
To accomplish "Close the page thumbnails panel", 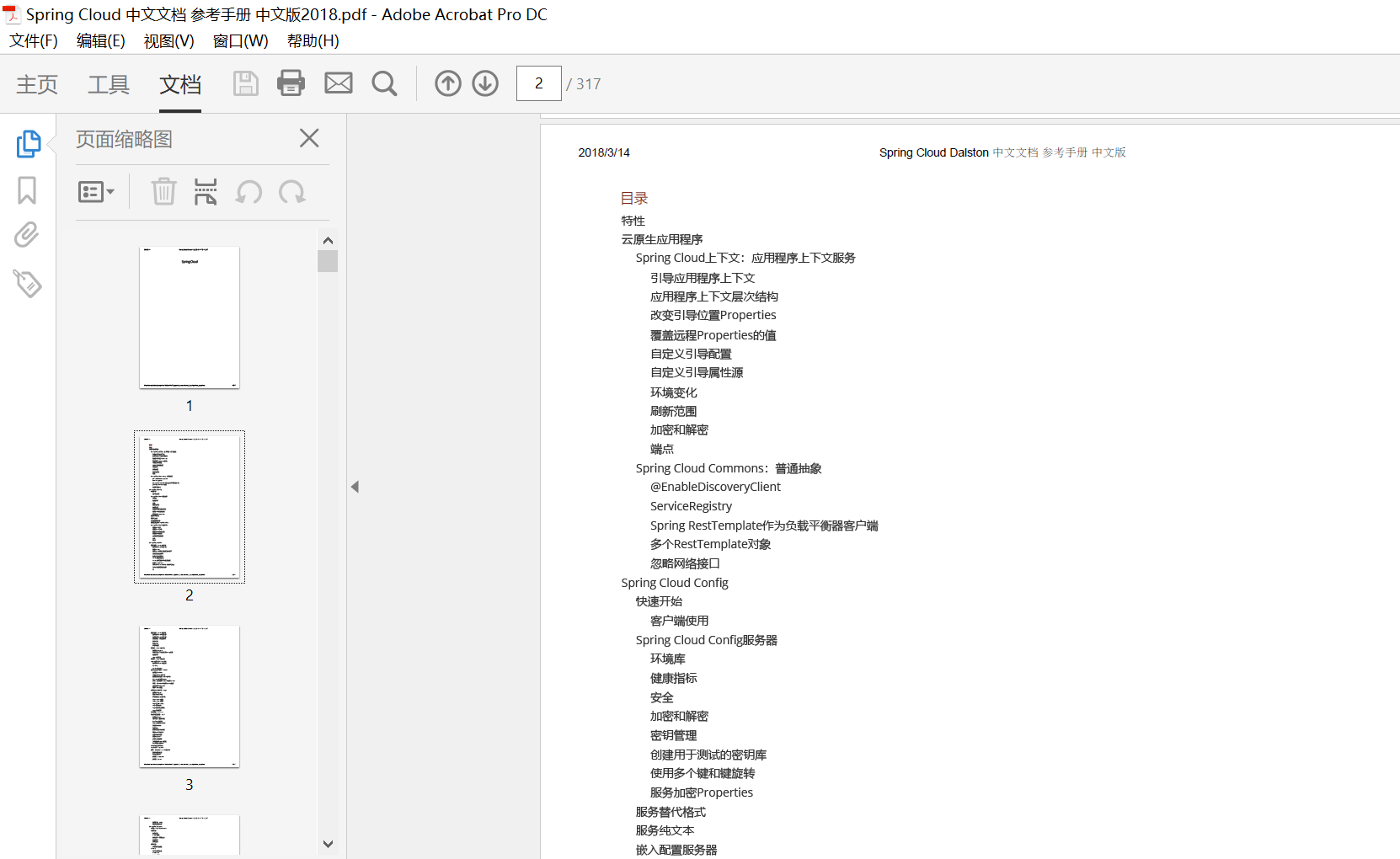I will [309, 138].
